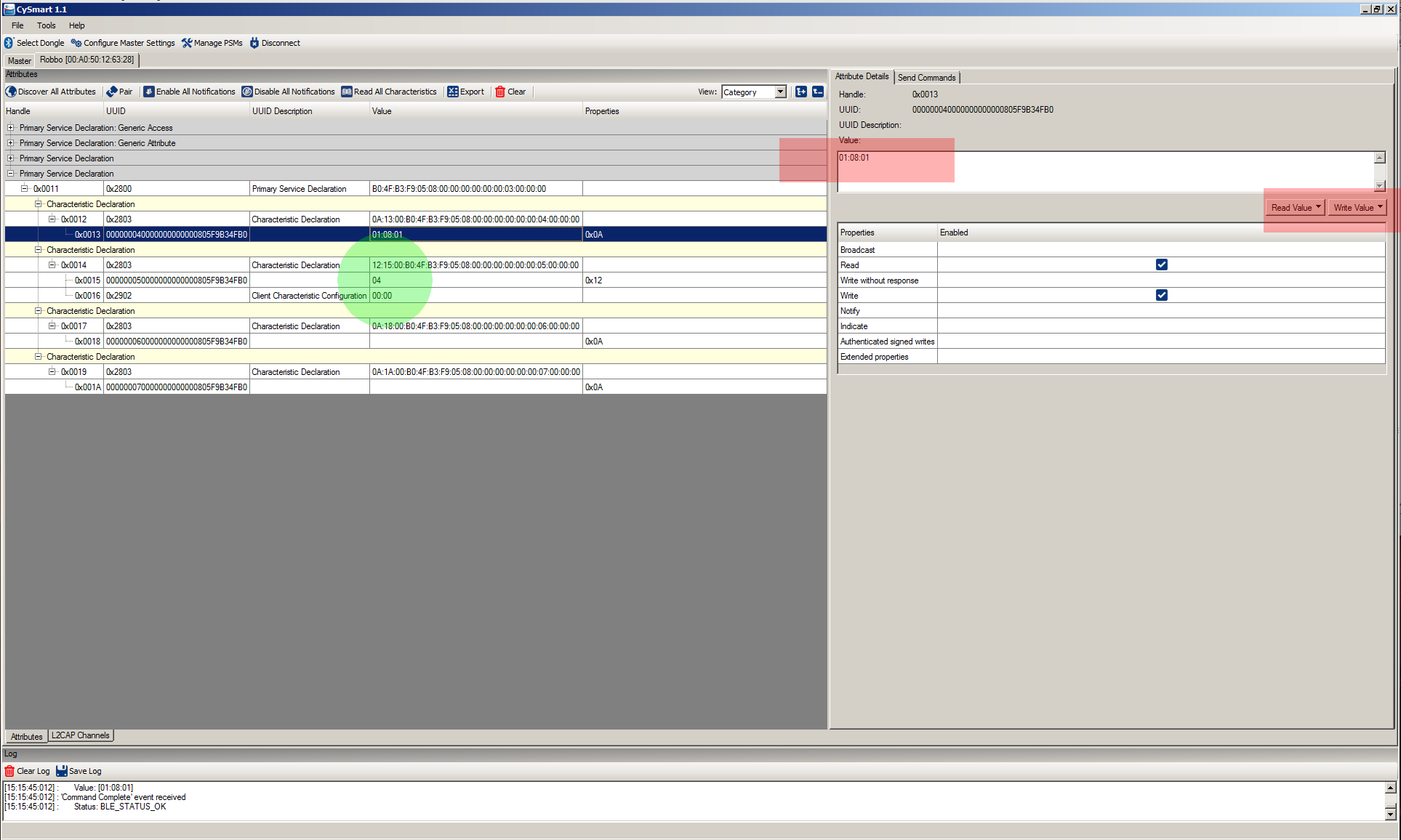
Task: Click Read All Characteristics
Action: [x=389, y=92]
